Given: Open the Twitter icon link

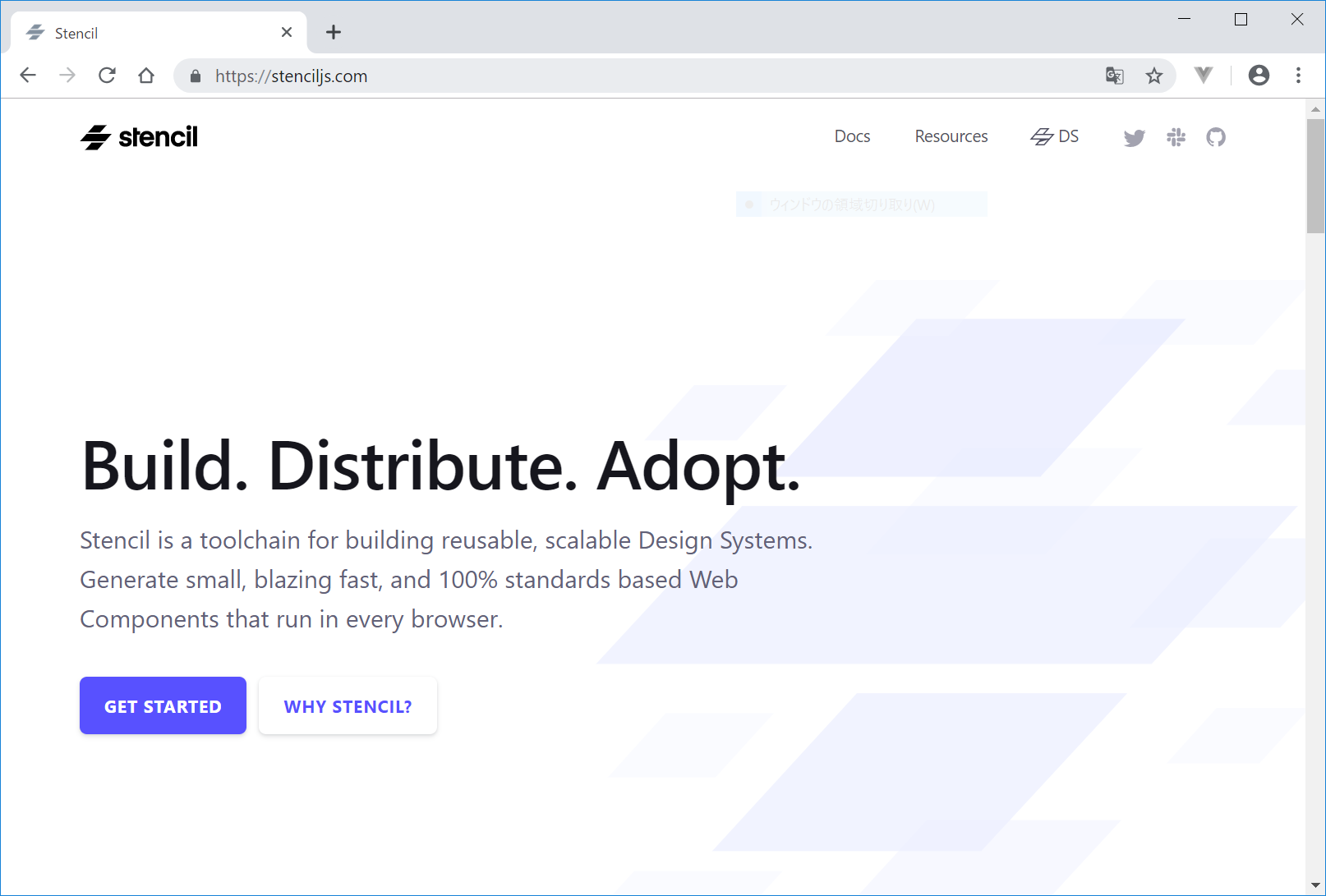Looking at the screenshot, I should 1134,138.
